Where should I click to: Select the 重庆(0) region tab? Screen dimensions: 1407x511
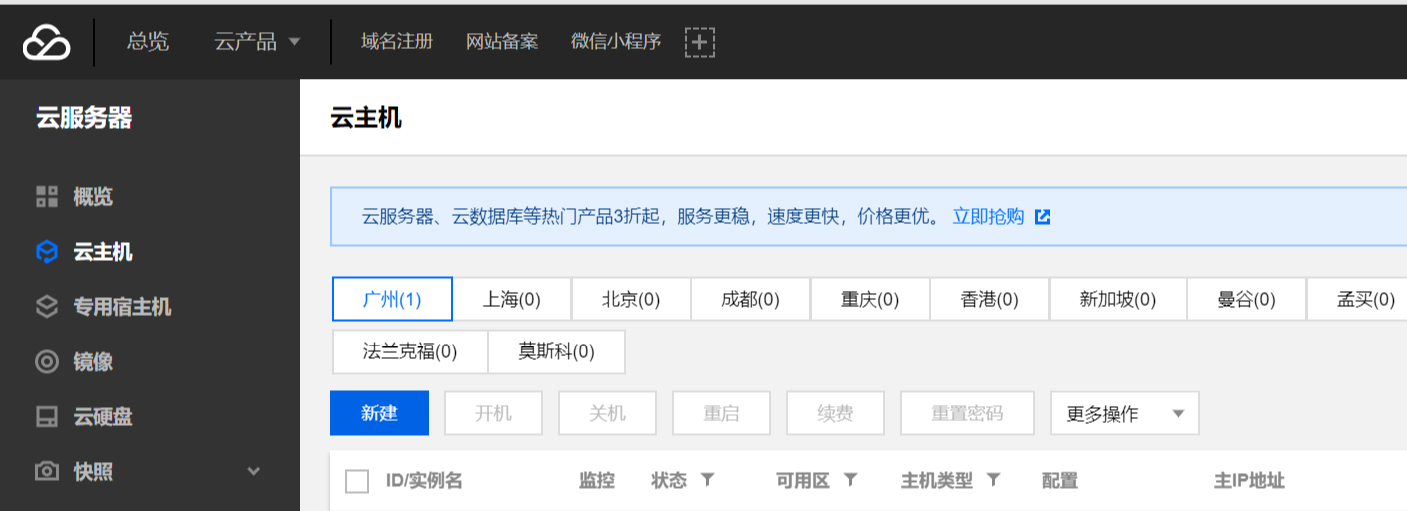pyautogui.click(x=870, y=299)
